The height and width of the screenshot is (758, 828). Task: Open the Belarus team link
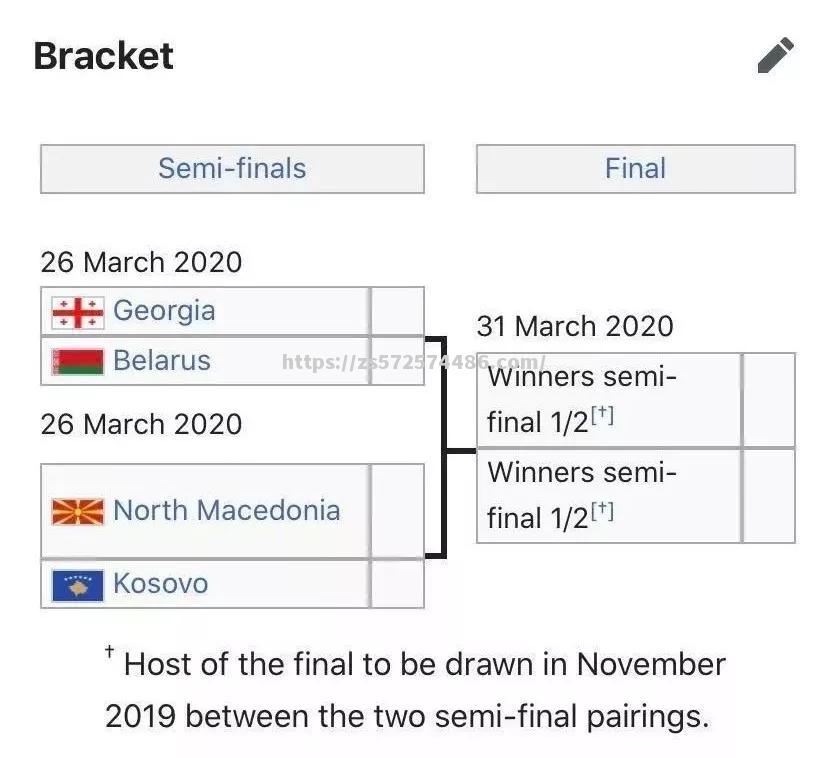[x=162, y=360]
